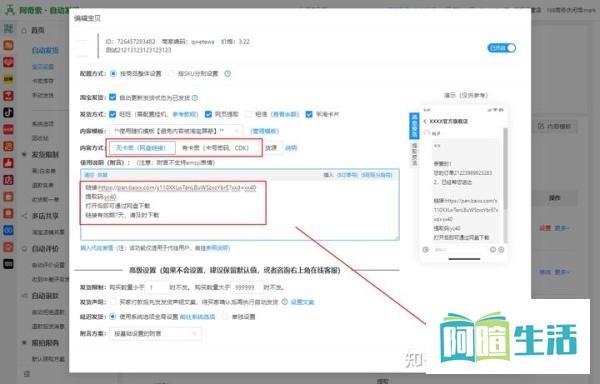The height and width of the screenshot is (384, 600).
Task: Click the help icon after 按SKU分别设置
Action: coord(228,73)
